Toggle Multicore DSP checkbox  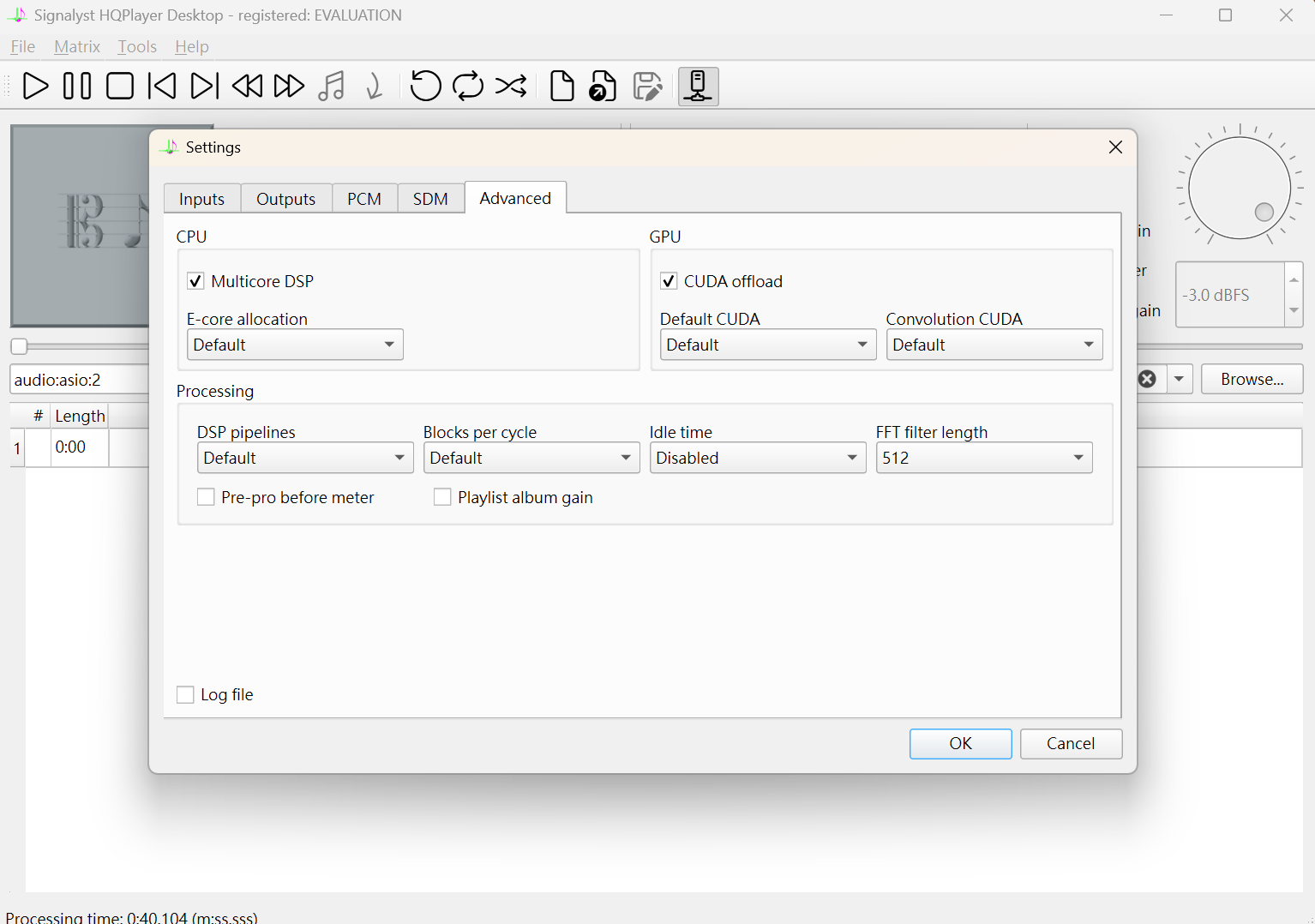point(195,281)
